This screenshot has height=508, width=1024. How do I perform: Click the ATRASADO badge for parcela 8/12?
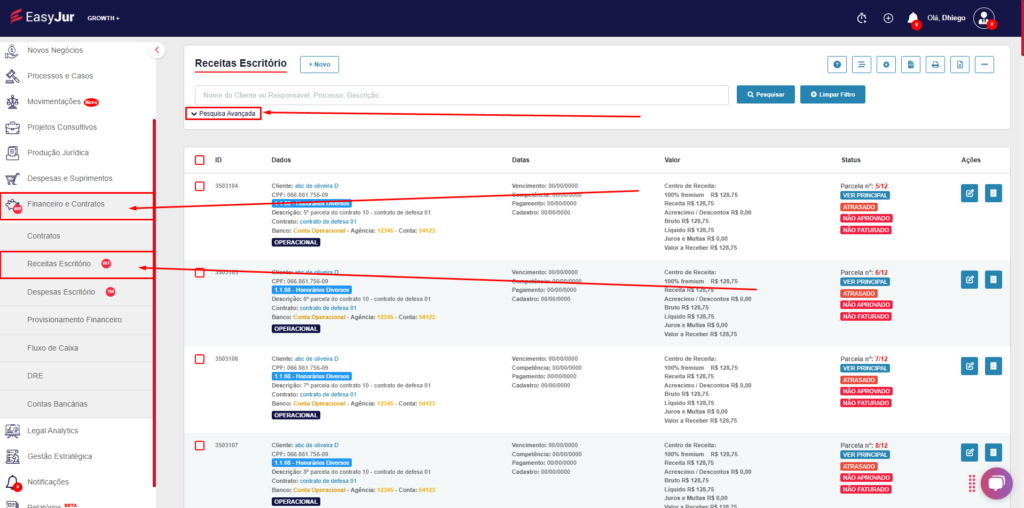(x=859, y=466)
